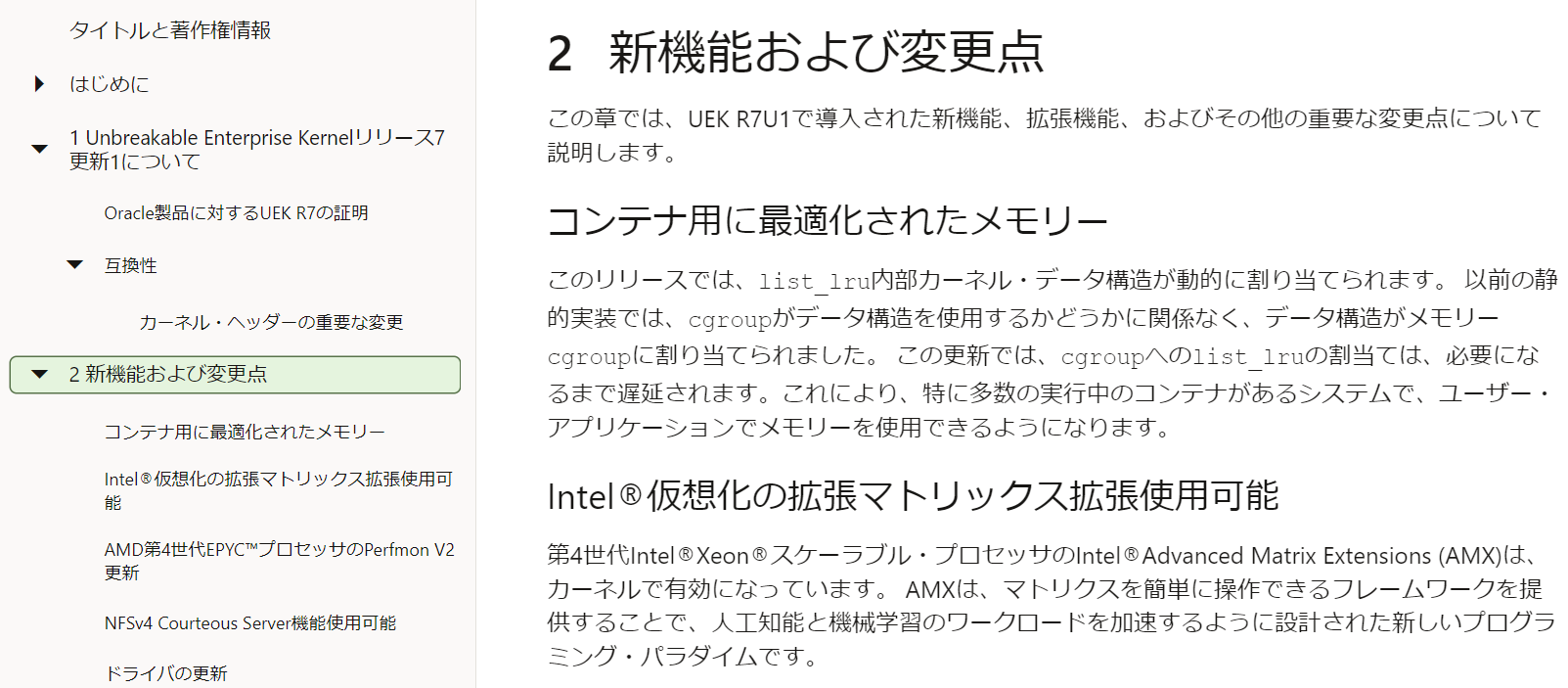
Task: Click the はじめに disclosure triangle
Action: [39, 84]
